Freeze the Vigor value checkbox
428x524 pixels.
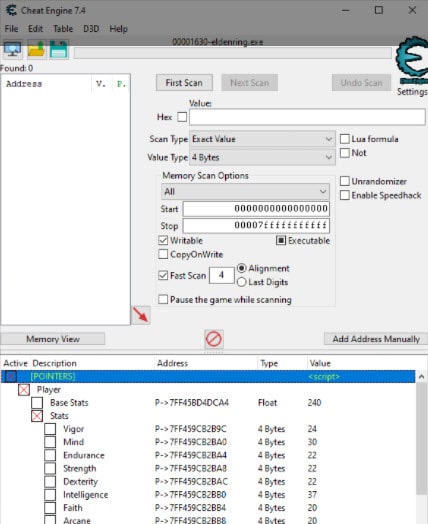(50, 429)
